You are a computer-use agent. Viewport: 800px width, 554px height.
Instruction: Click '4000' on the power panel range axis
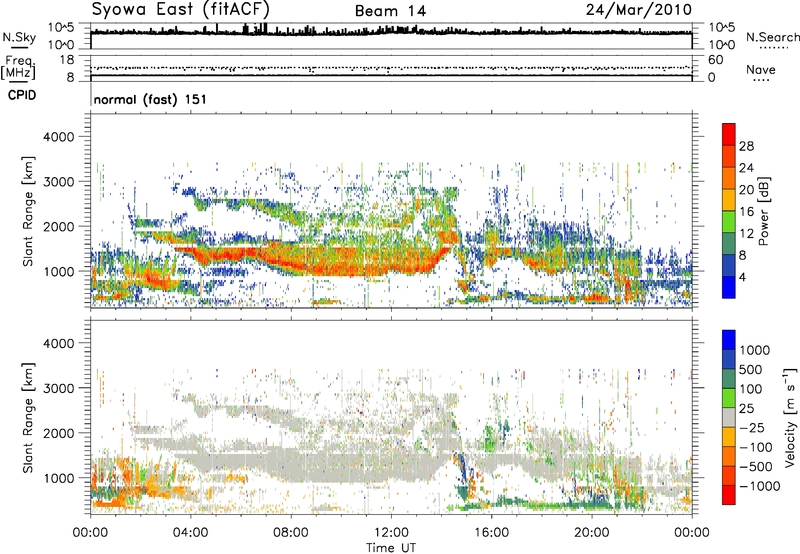click(59, 137)
